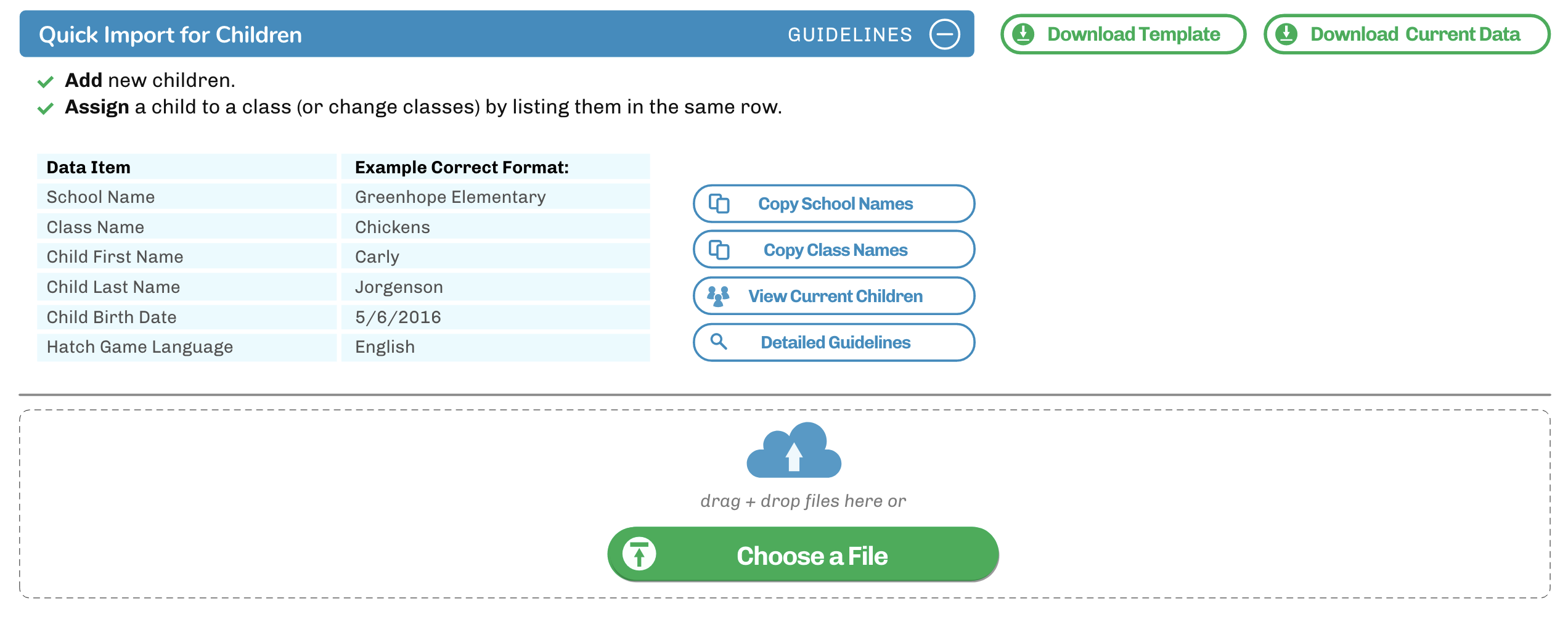This screenshot has width=1568, height=624.
Task: Click the GUIDELINES header label
Action: click(849, 35)
